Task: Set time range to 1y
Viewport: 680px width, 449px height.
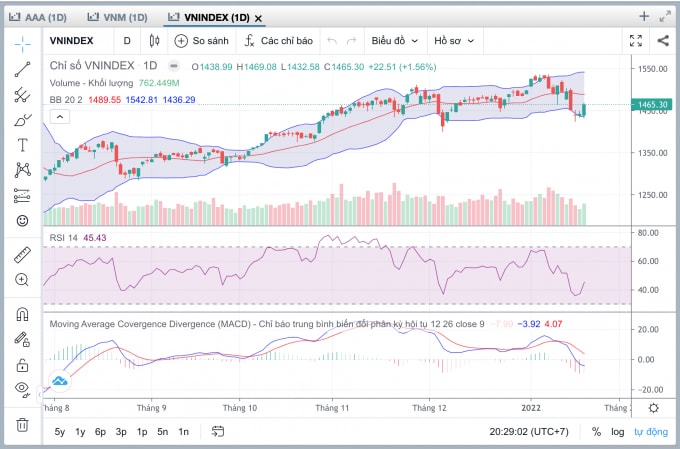Action: click(80, 432)
